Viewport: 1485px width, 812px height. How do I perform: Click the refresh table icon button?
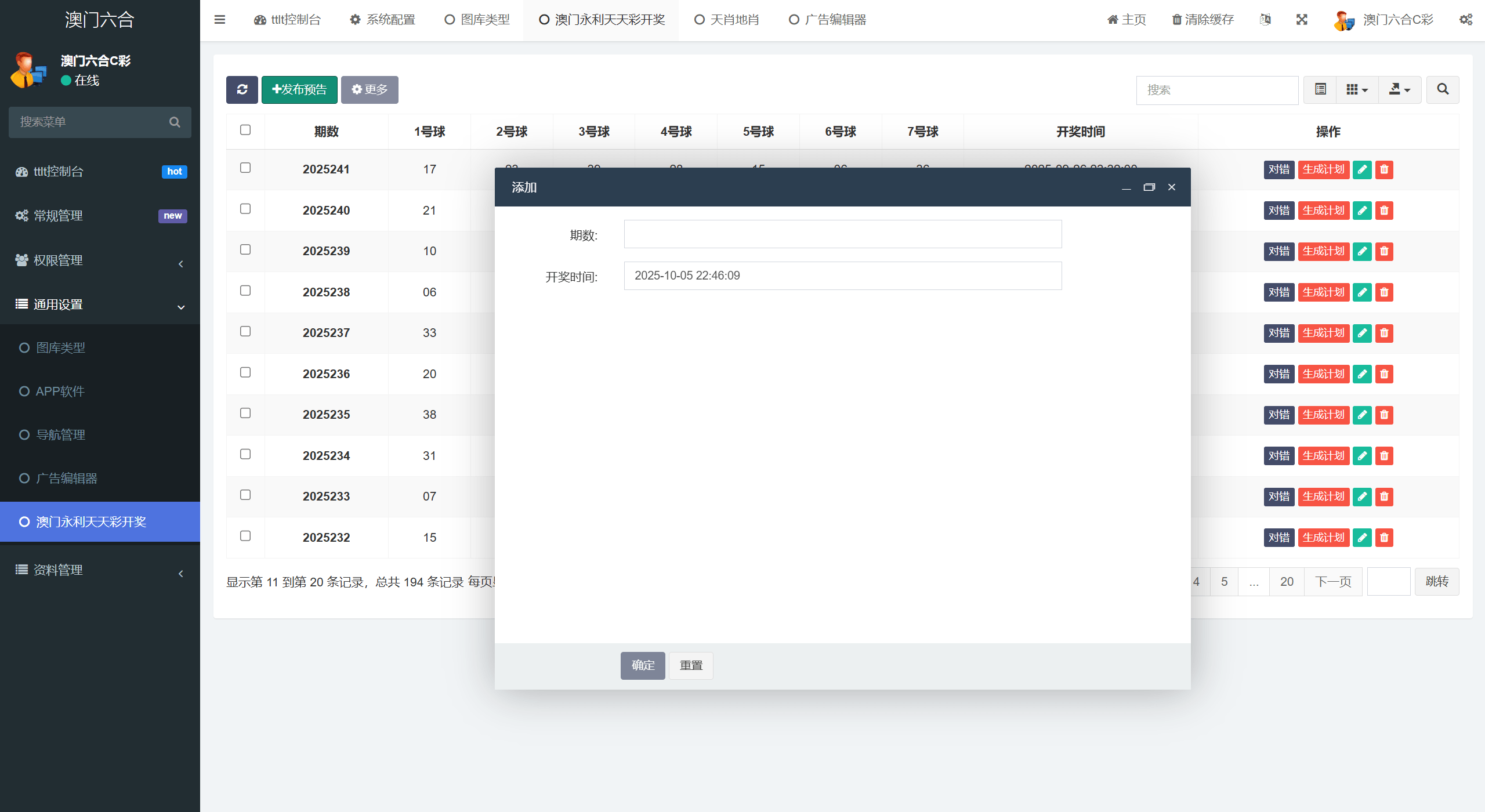click(242, 89)
